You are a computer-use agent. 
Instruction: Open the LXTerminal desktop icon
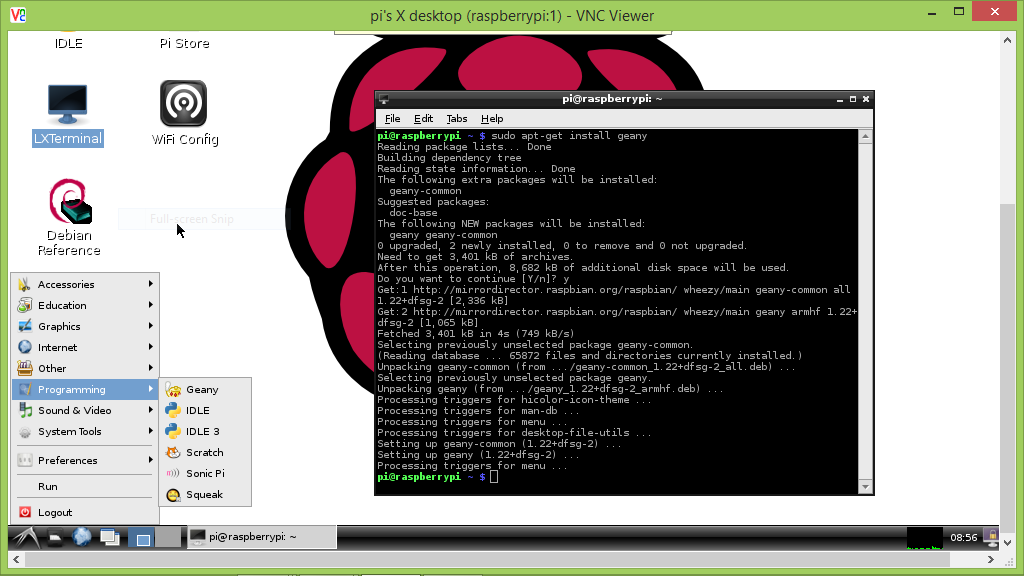[67, 108]
